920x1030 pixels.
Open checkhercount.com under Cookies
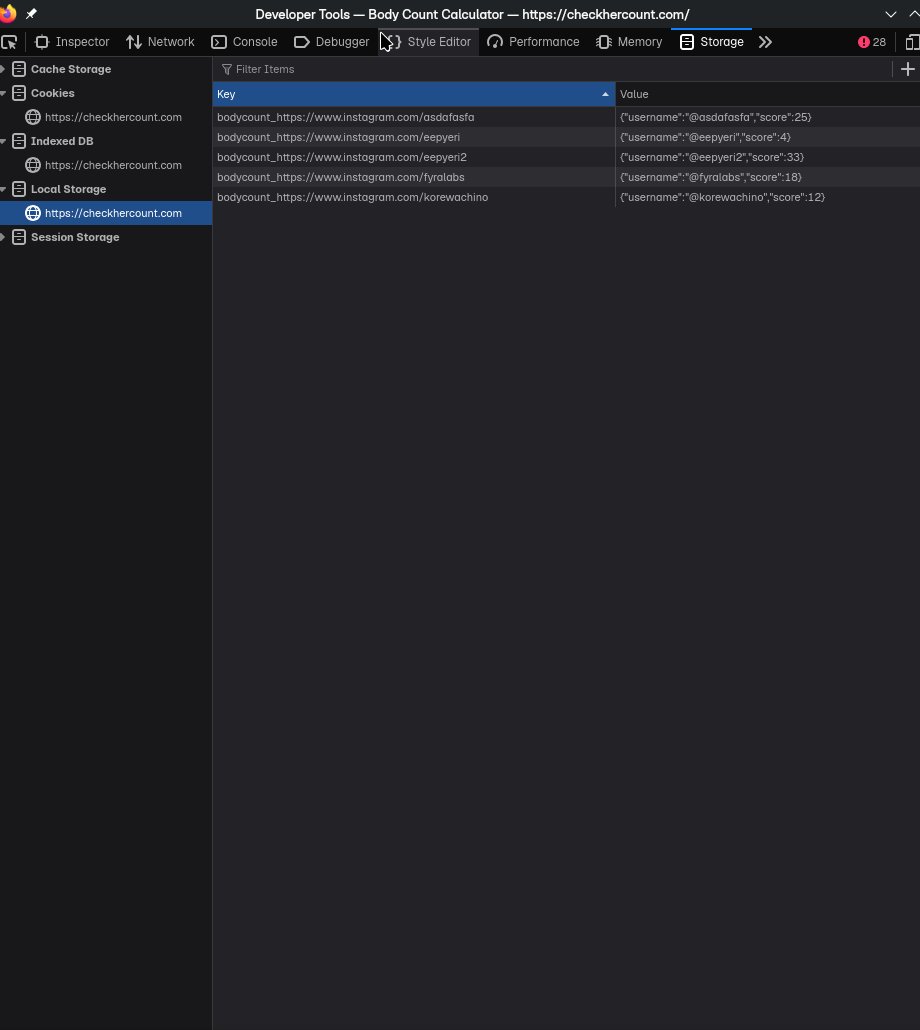point(113,118)
